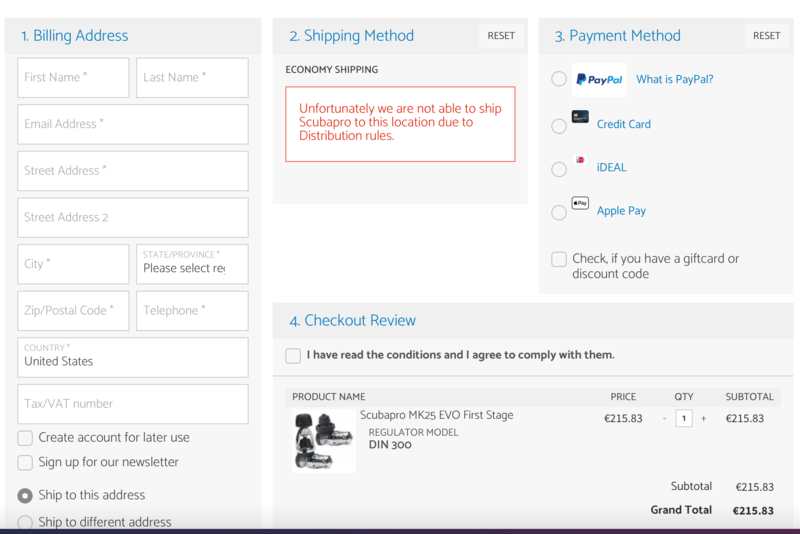The image size is (800, 534).
Task: Choose the Apple Pay radio option
Action: click(x=559, y=212)
